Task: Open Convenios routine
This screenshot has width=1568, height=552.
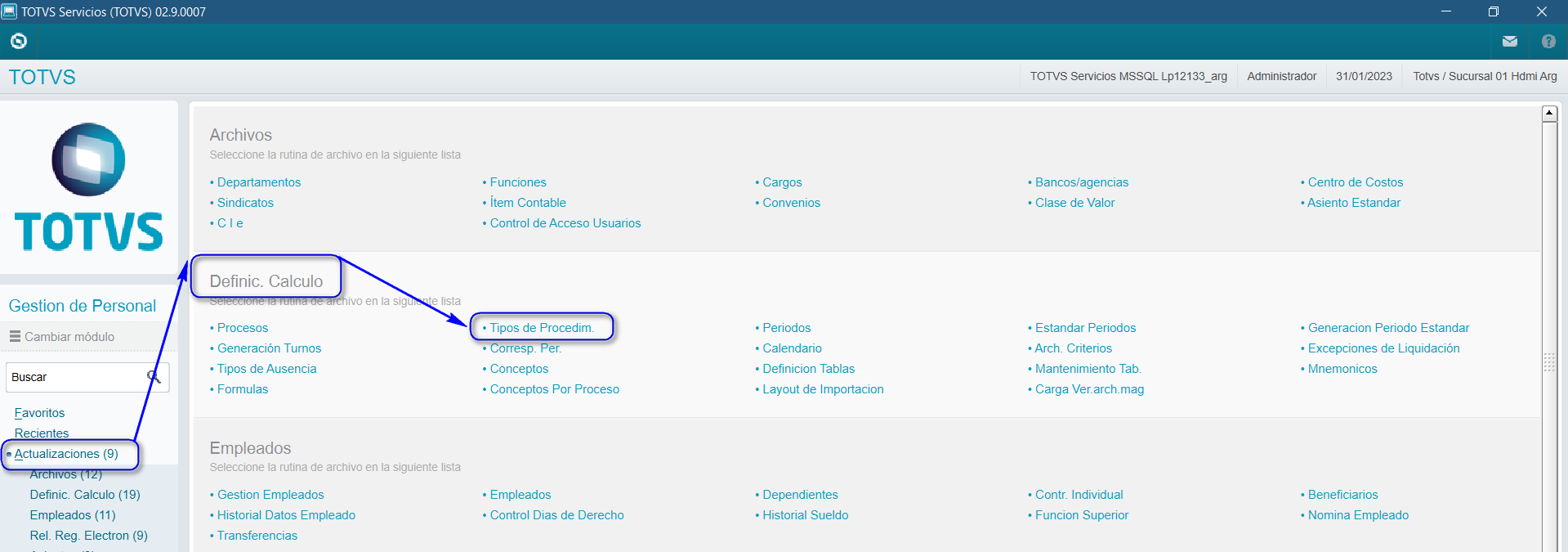Action: click(x=791, y=203)
